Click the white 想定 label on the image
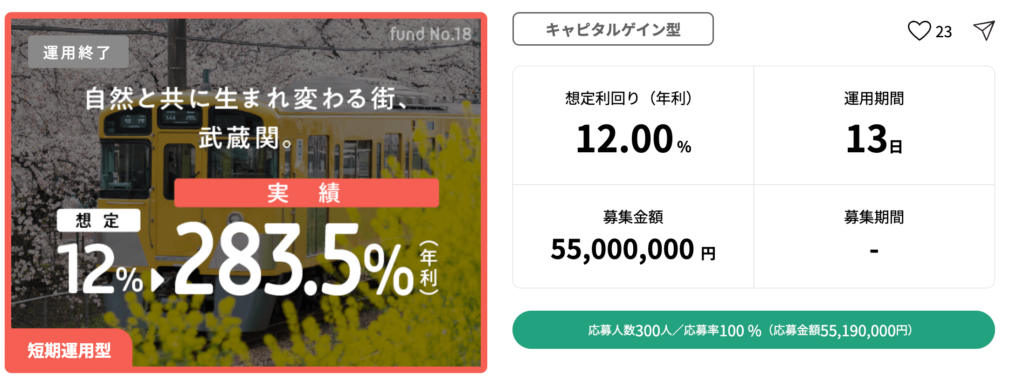1024x381 pixels. point(98,221)
